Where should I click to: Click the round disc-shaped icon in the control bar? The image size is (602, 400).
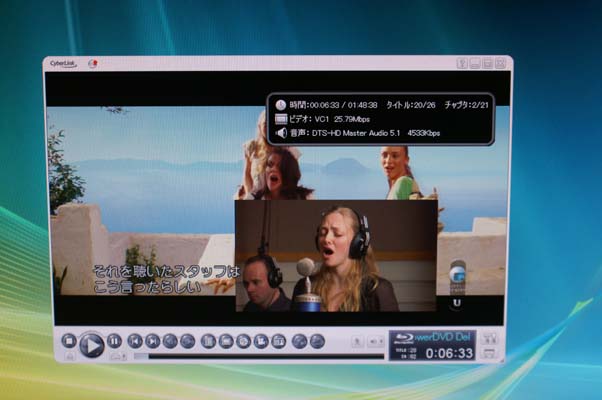(243, 341)
